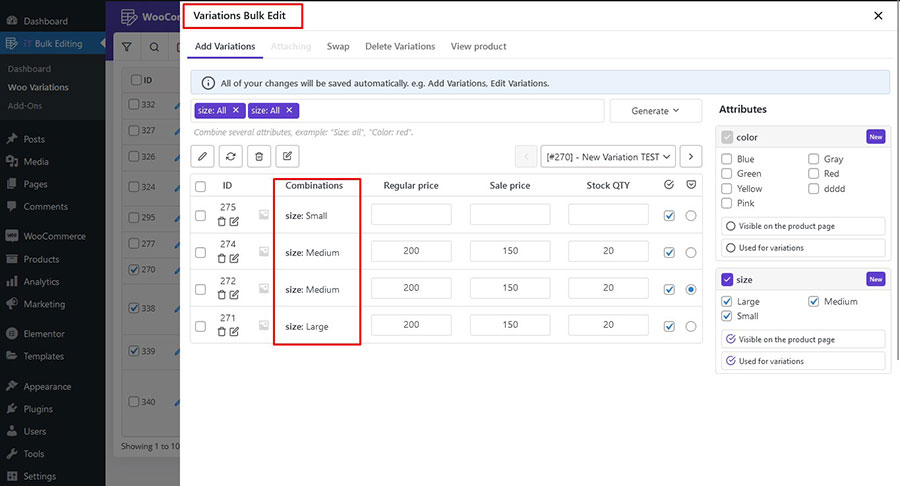Screen dimensions: 900x486
Task: Toggle select-all checkbox in variations table header
Action: 200,186
